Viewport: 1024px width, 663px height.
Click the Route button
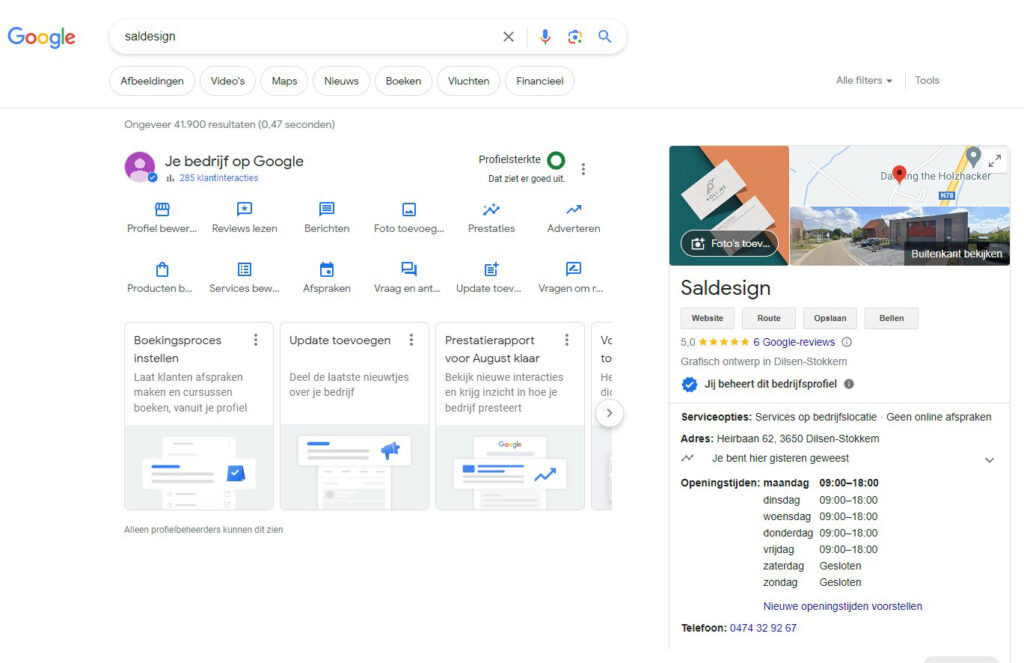coord(769,318)
